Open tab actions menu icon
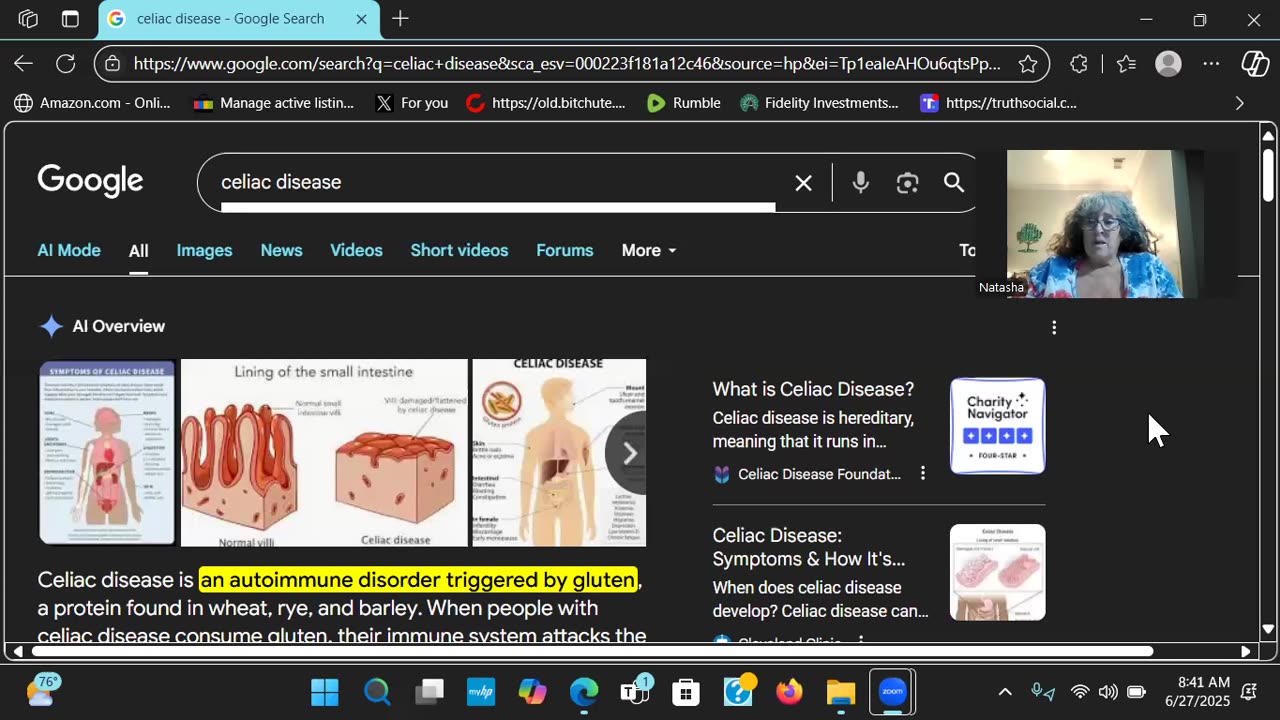This screenshot has width=1280, height=720. pos(70,19)
